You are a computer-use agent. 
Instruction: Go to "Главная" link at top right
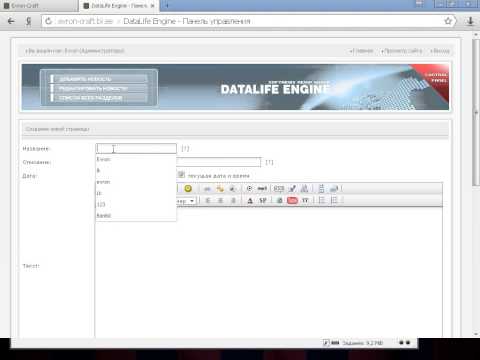pos(362,51)
